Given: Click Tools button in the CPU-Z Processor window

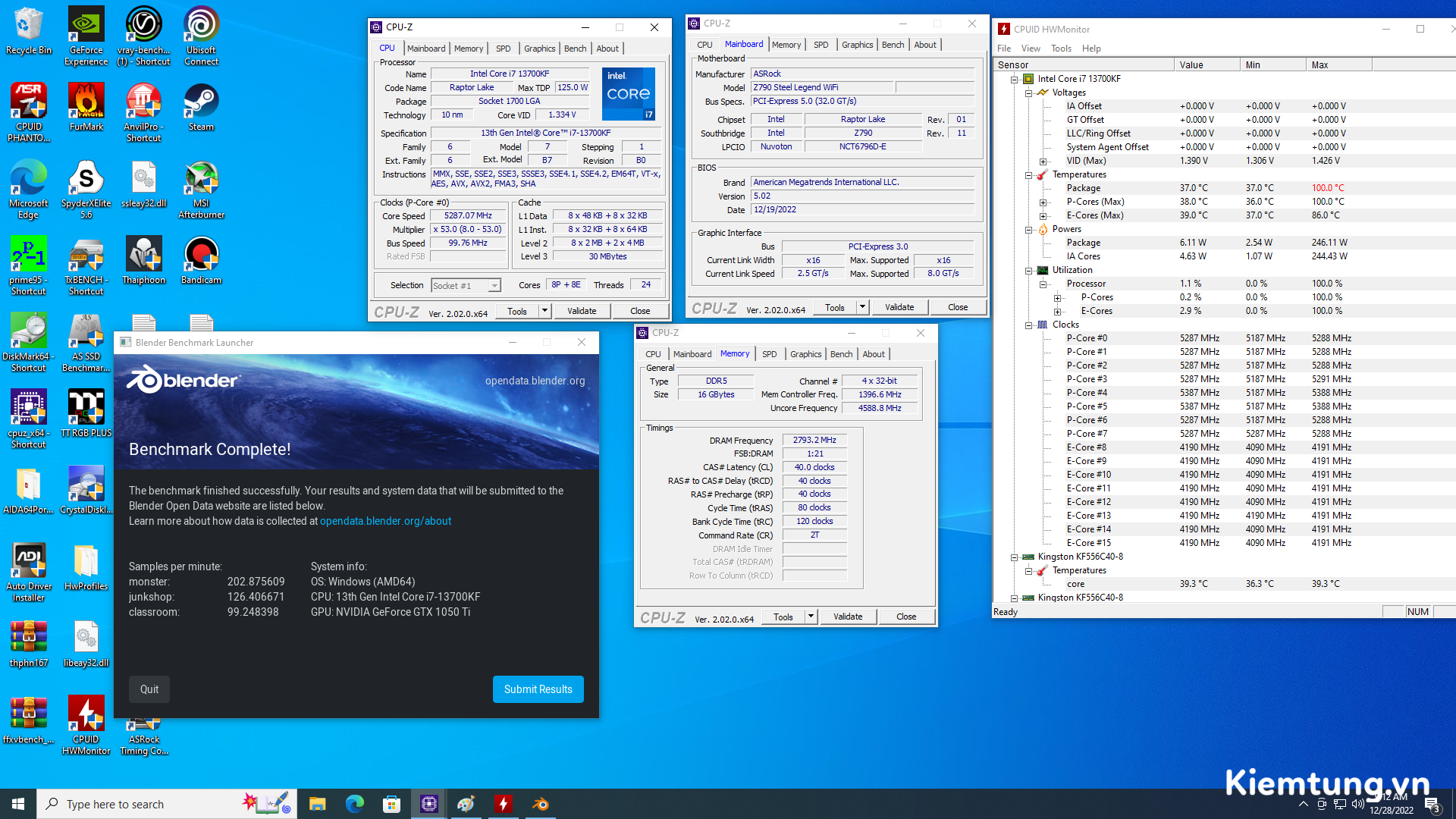Looking at the screenshot, I should 517,311.
